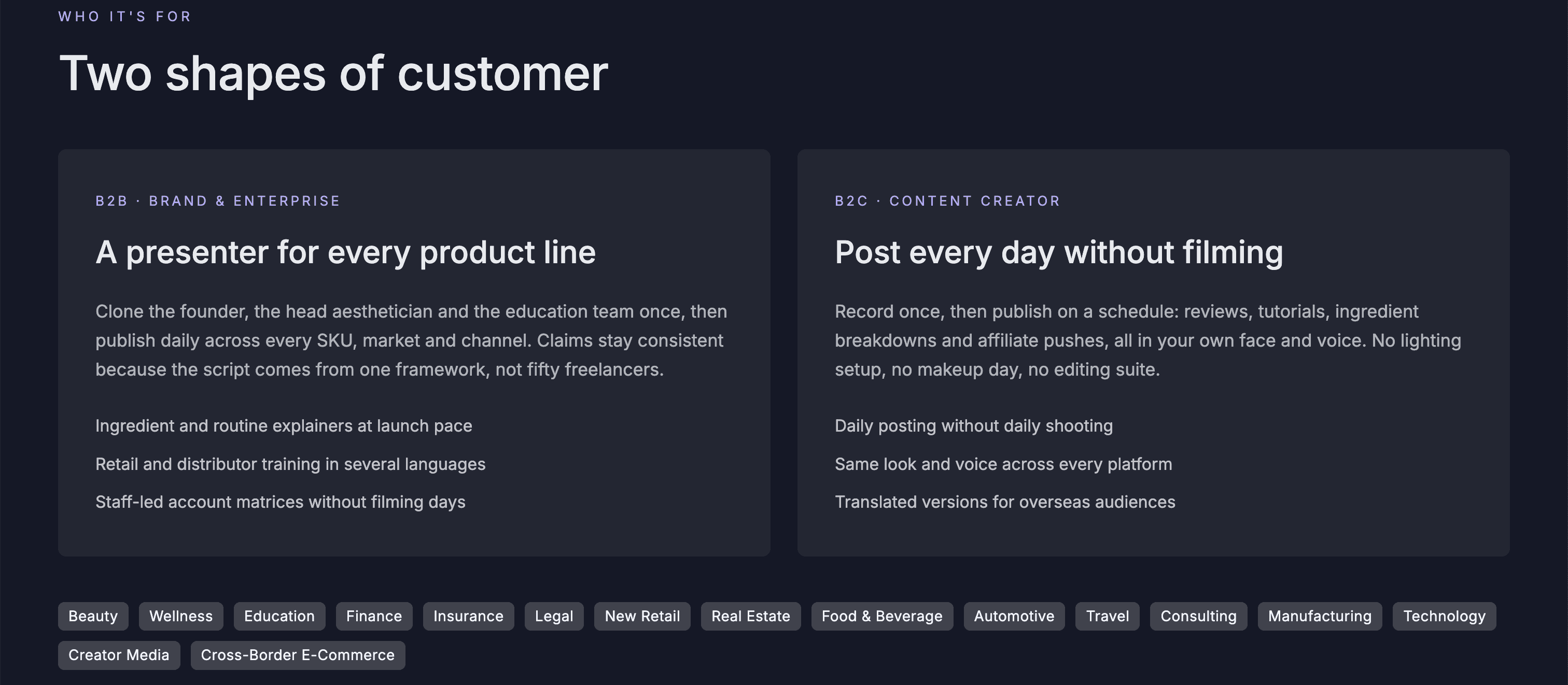This screenshot has height=685, width=1568.
Task: Click the 'Post every day without filming' heading
Action: coord(1059,252)
